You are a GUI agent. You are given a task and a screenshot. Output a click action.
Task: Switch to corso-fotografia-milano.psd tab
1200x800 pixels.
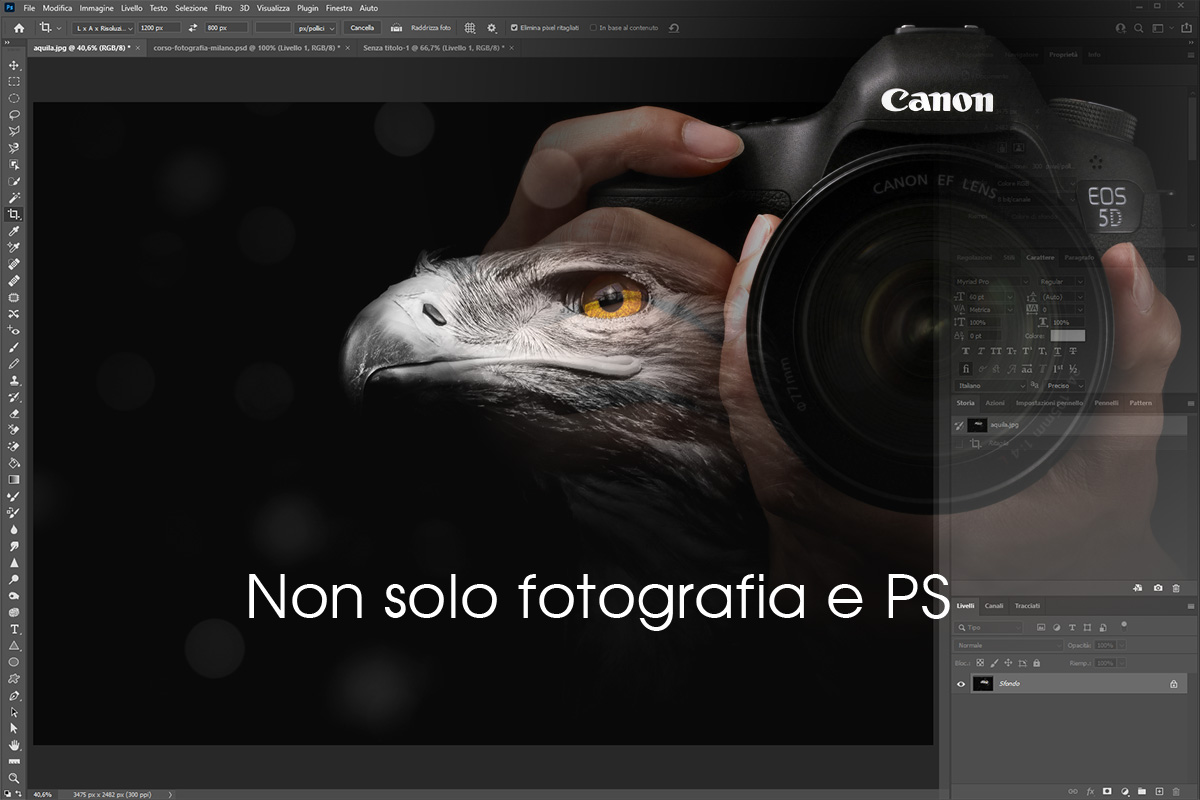245,47
